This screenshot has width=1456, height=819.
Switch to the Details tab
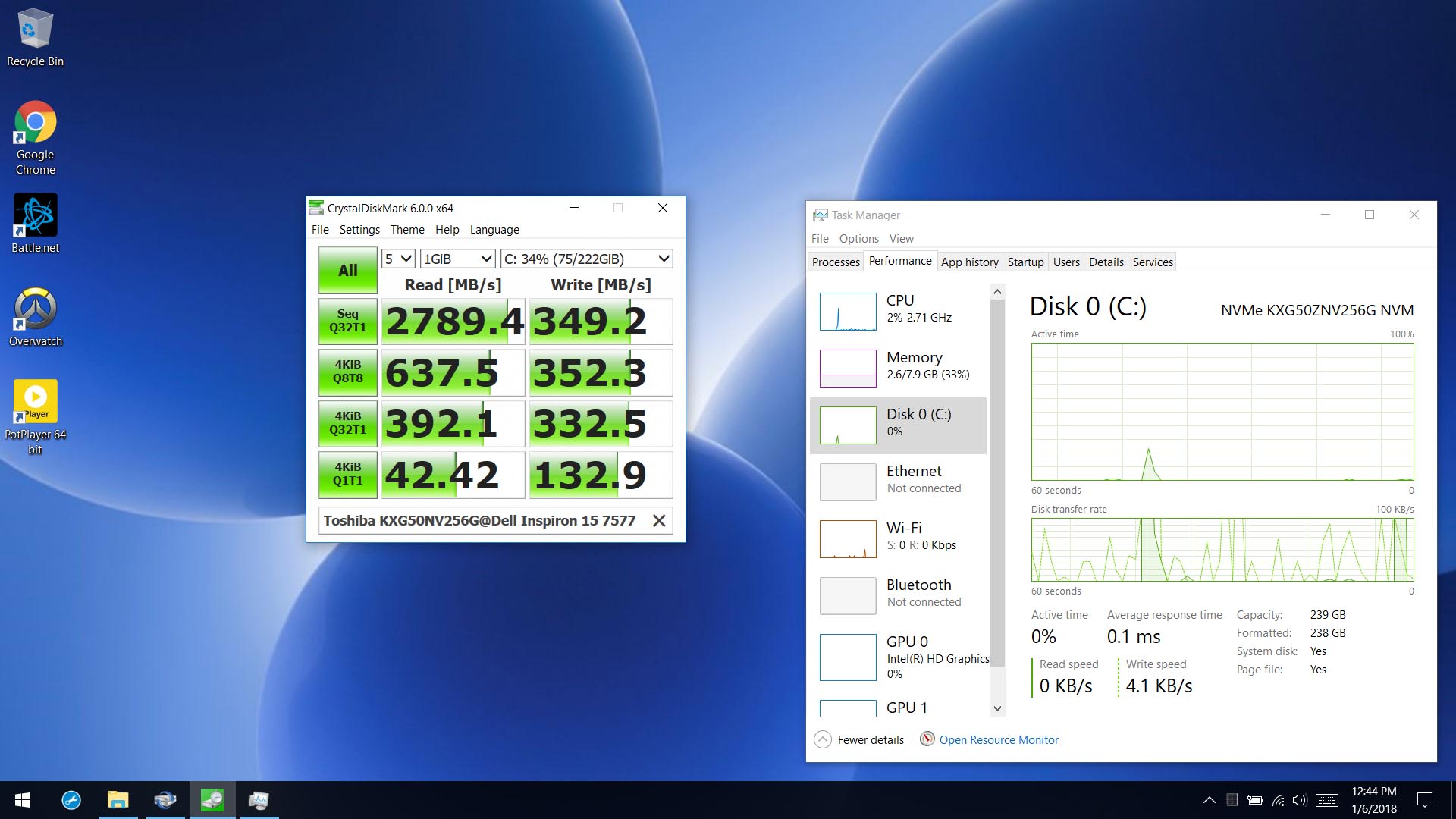[x=1106, y=262]
